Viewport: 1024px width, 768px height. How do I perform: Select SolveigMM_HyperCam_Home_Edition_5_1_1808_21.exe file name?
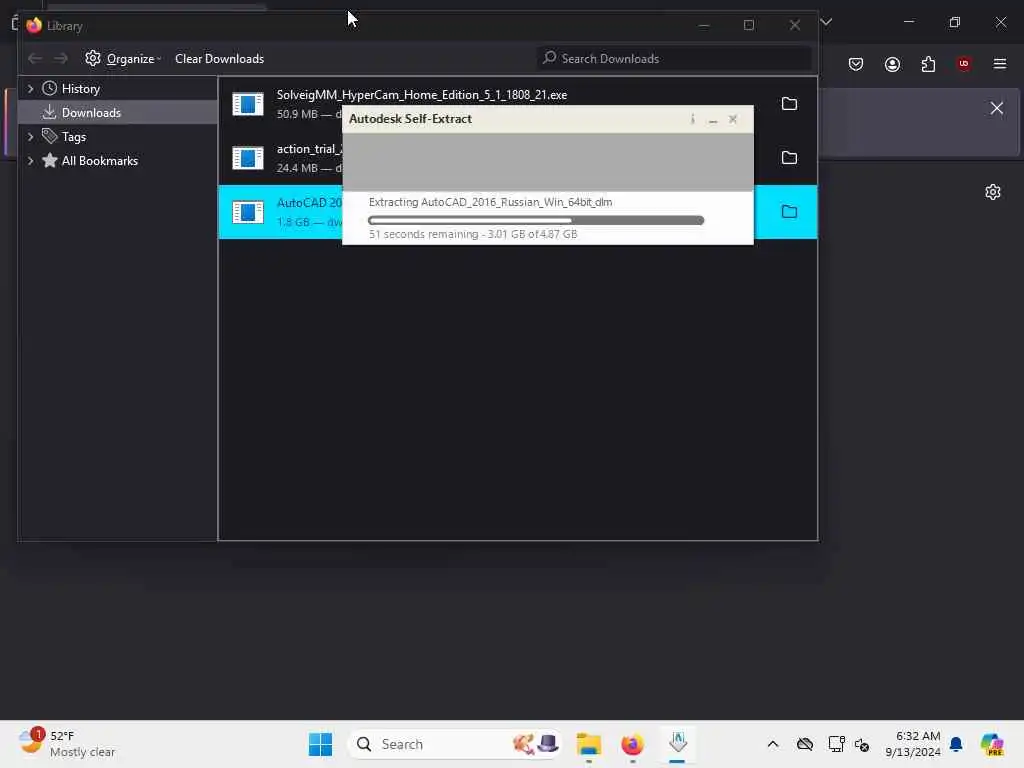tap(421, 95)
